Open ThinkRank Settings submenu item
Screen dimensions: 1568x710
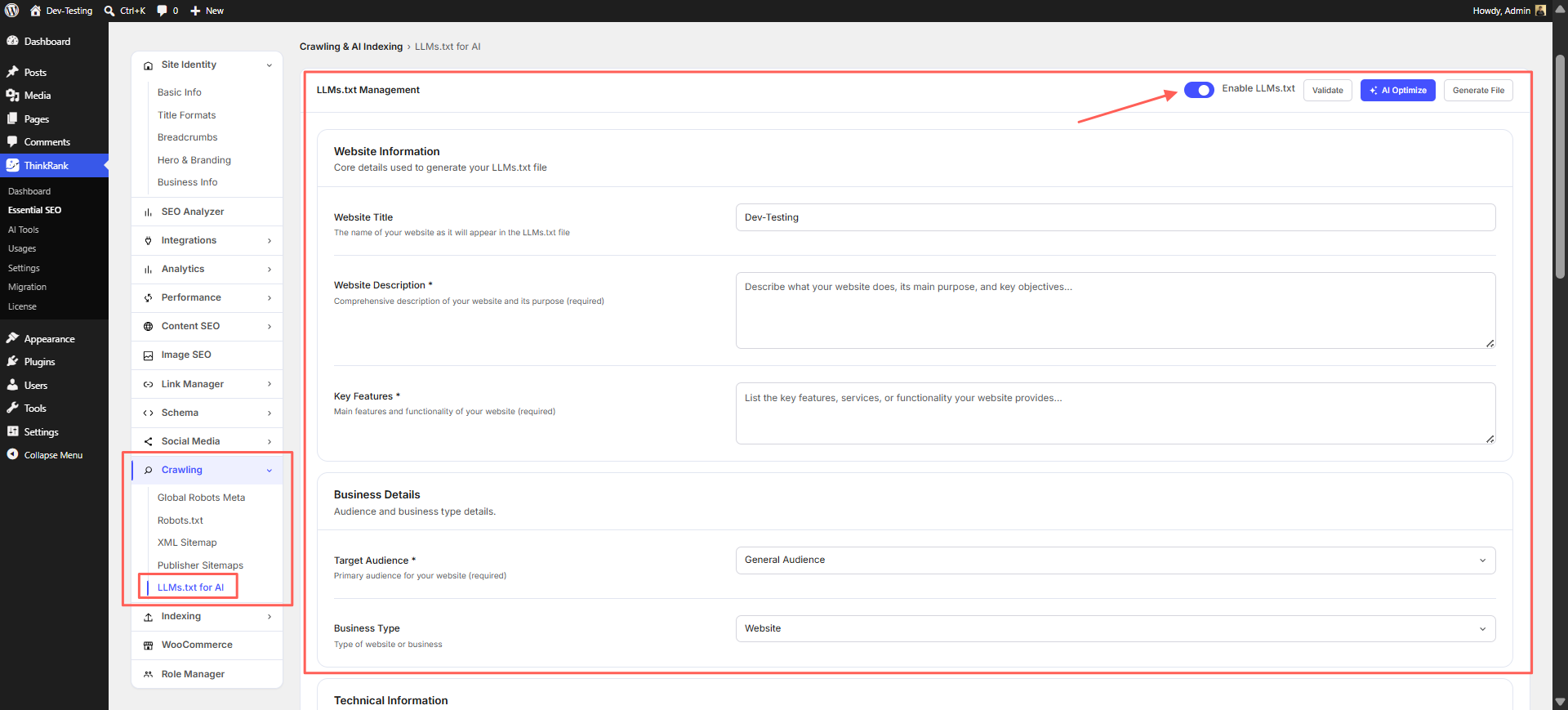[x=24, y=268]
